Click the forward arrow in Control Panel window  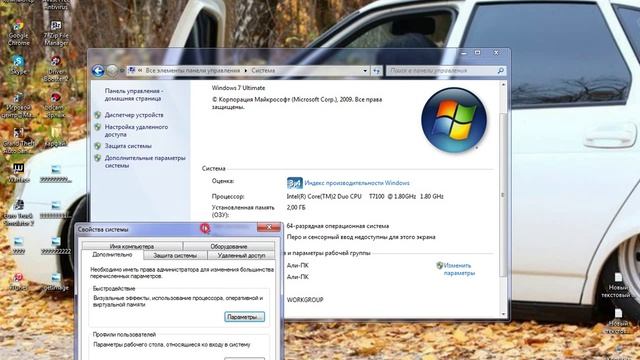[x=112, y=71]
